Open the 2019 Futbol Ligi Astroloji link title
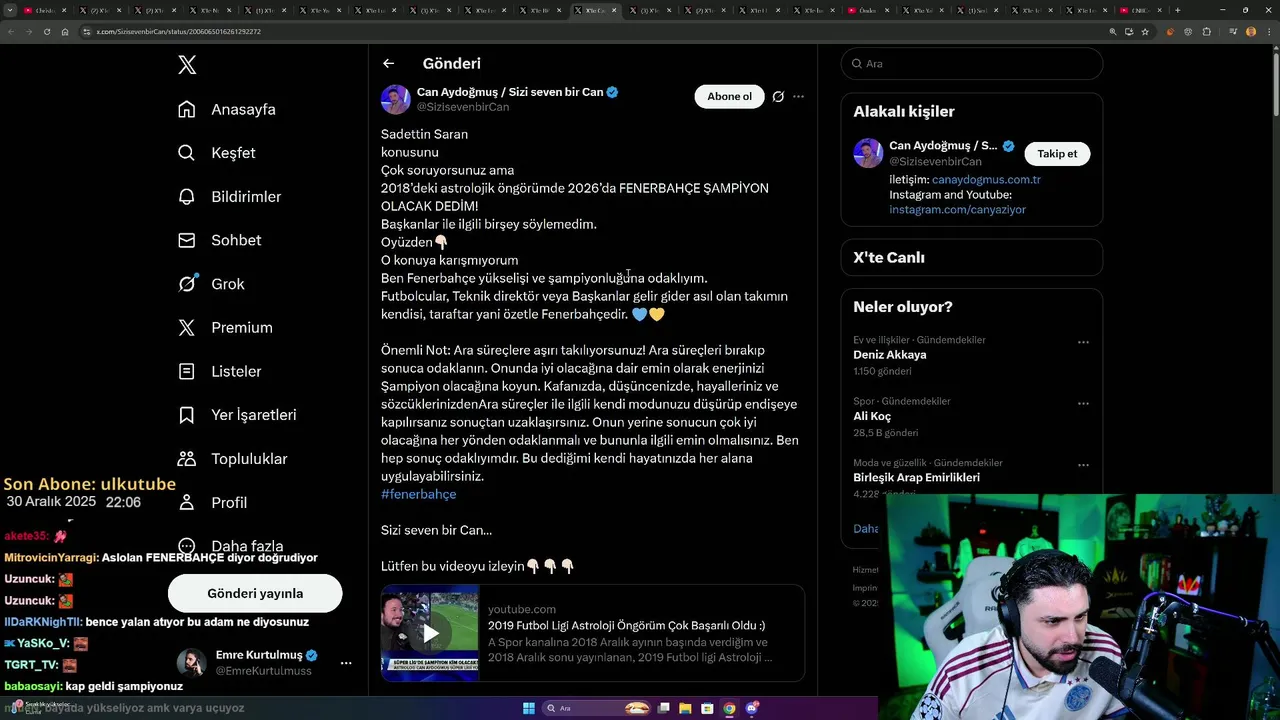This screenshot has width=1280, height=720. (x=626, y=625)
